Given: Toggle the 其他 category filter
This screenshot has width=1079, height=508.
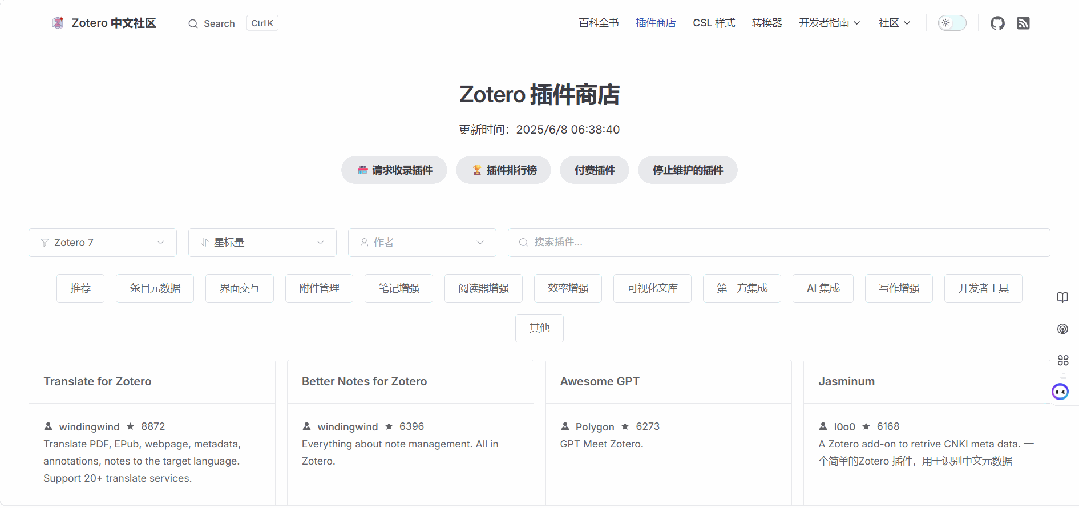Looking at the screenshot, I should [x=540, y=328].
